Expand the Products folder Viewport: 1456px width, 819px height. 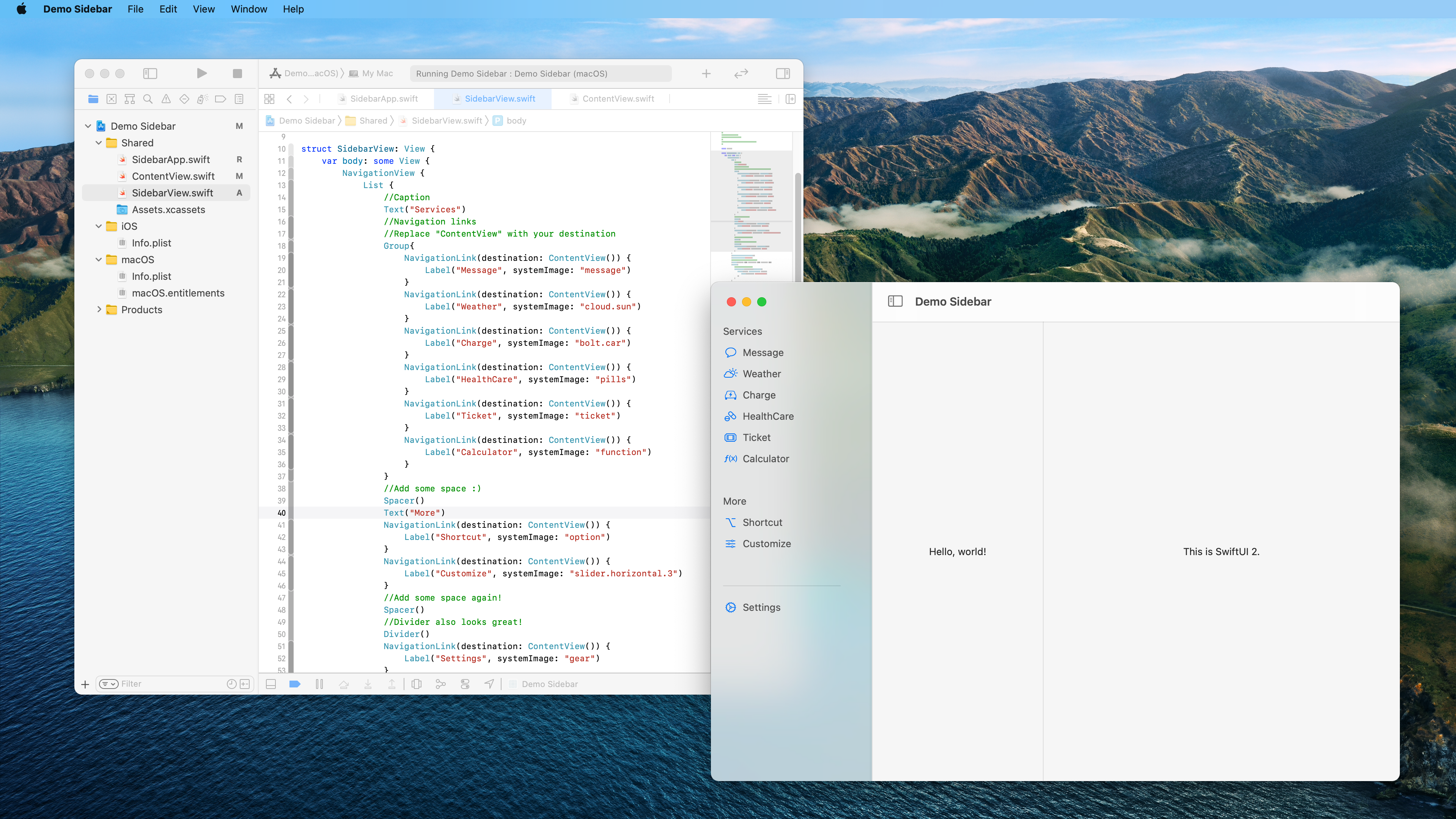(99, 309)
